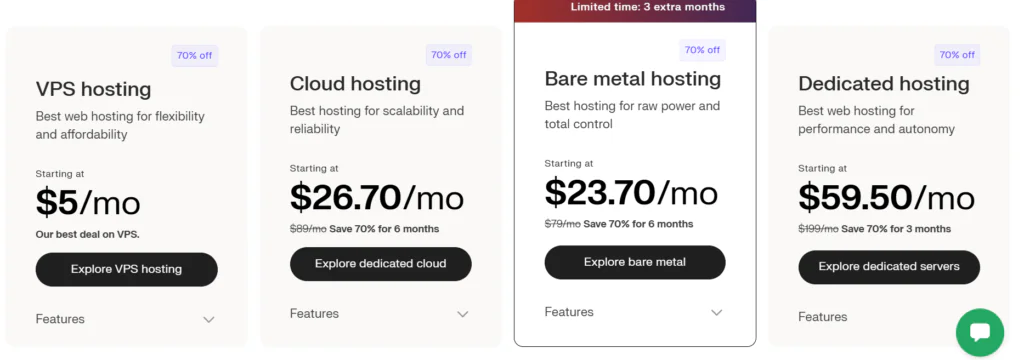The width and height of the screenshot is (1024, 360).
Task: Click 'Best hosting for raw power' description
Action: tap(632, 114)
